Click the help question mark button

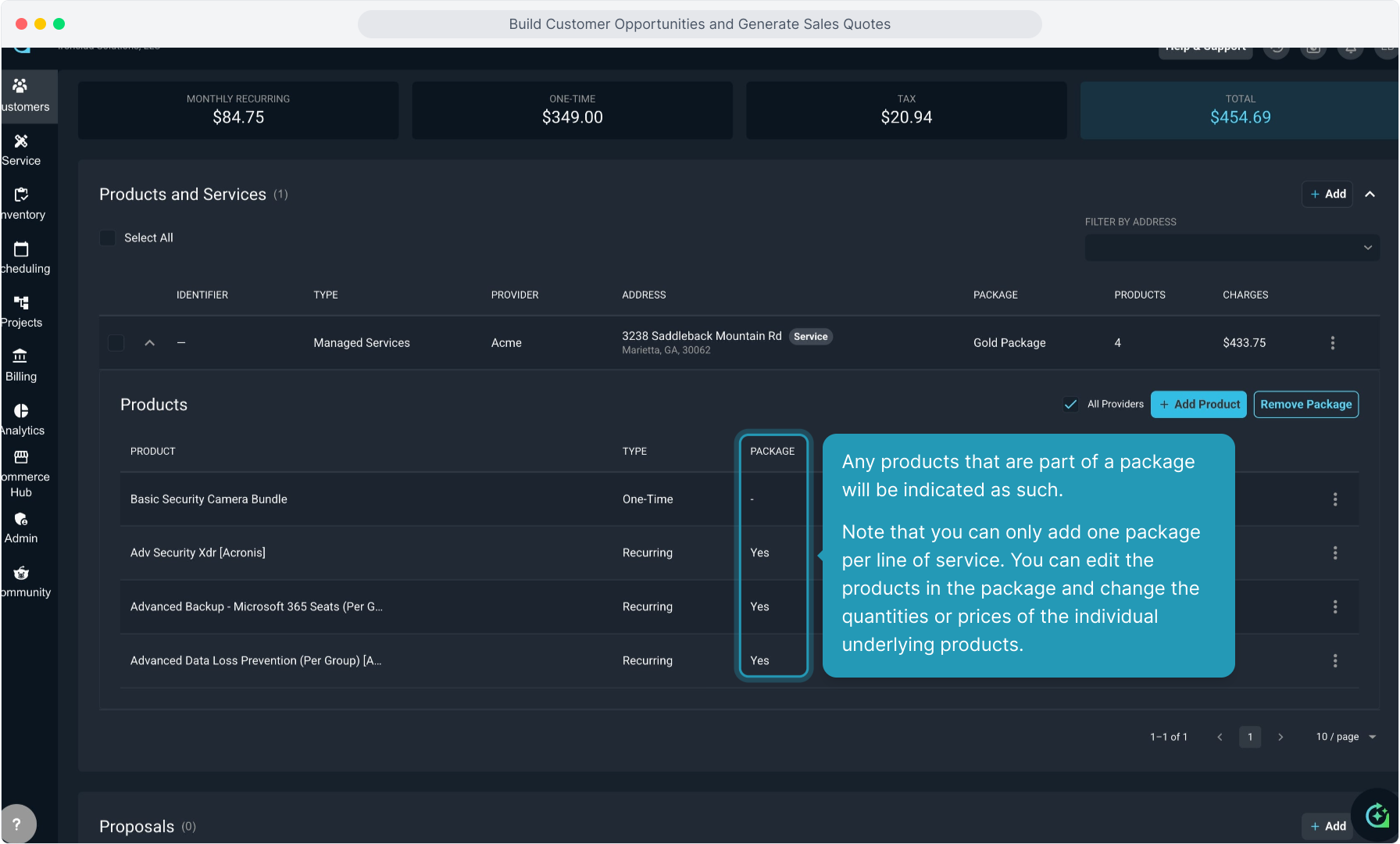tap(17, 824)
